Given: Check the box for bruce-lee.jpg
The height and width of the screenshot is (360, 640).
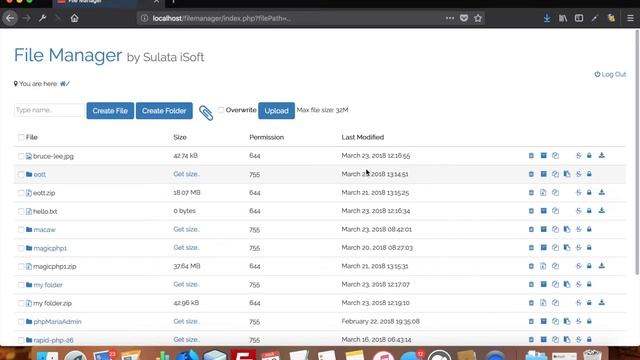Looking at the screenshot, I should (x=21, y=156).
